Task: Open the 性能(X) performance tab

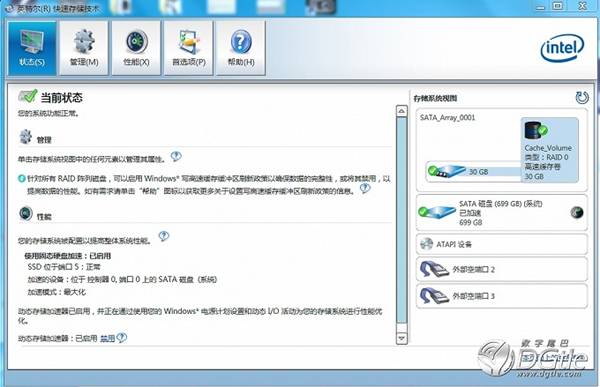Action: point(136,48)
